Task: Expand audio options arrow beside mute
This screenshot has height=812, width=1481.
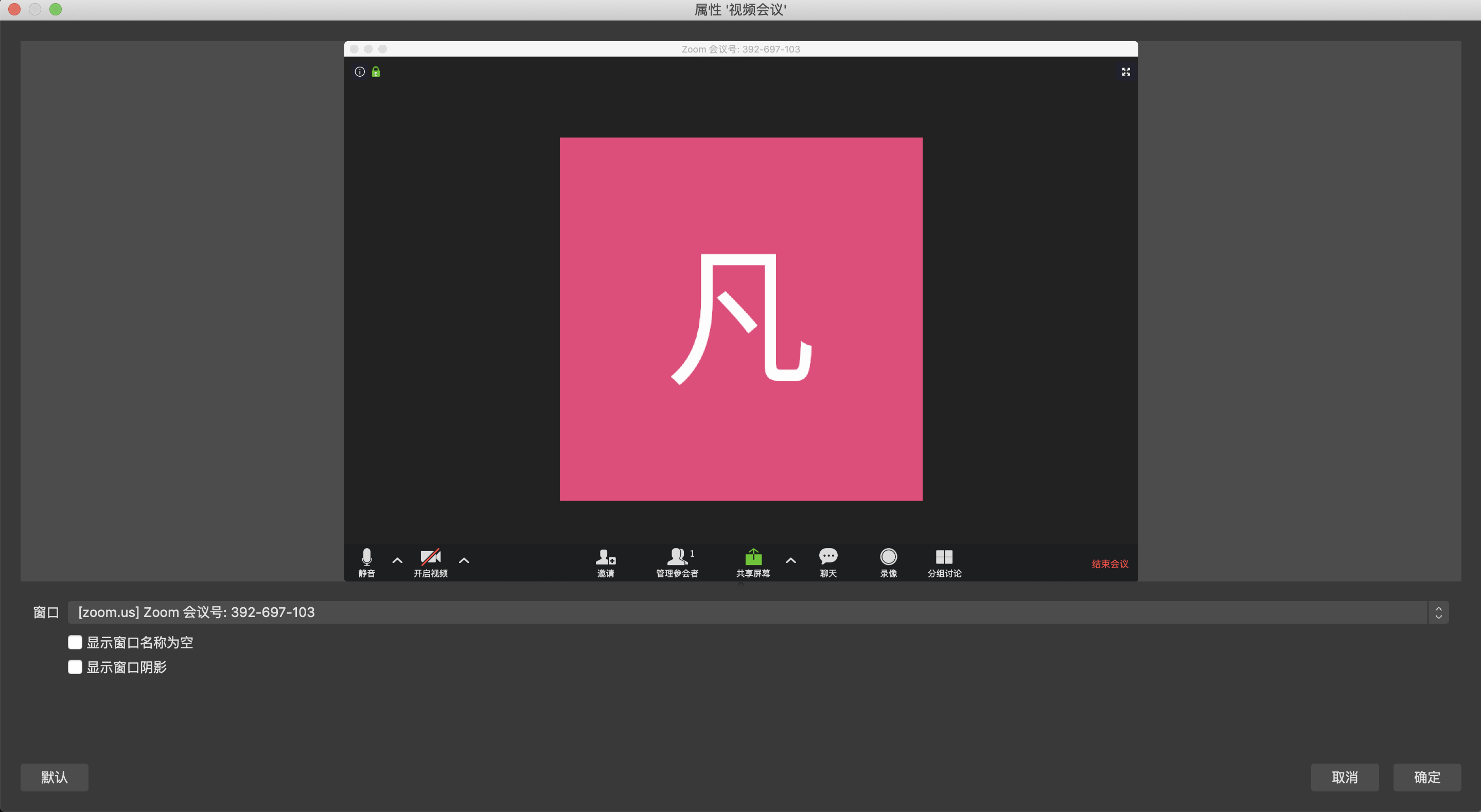Action: 397,560
